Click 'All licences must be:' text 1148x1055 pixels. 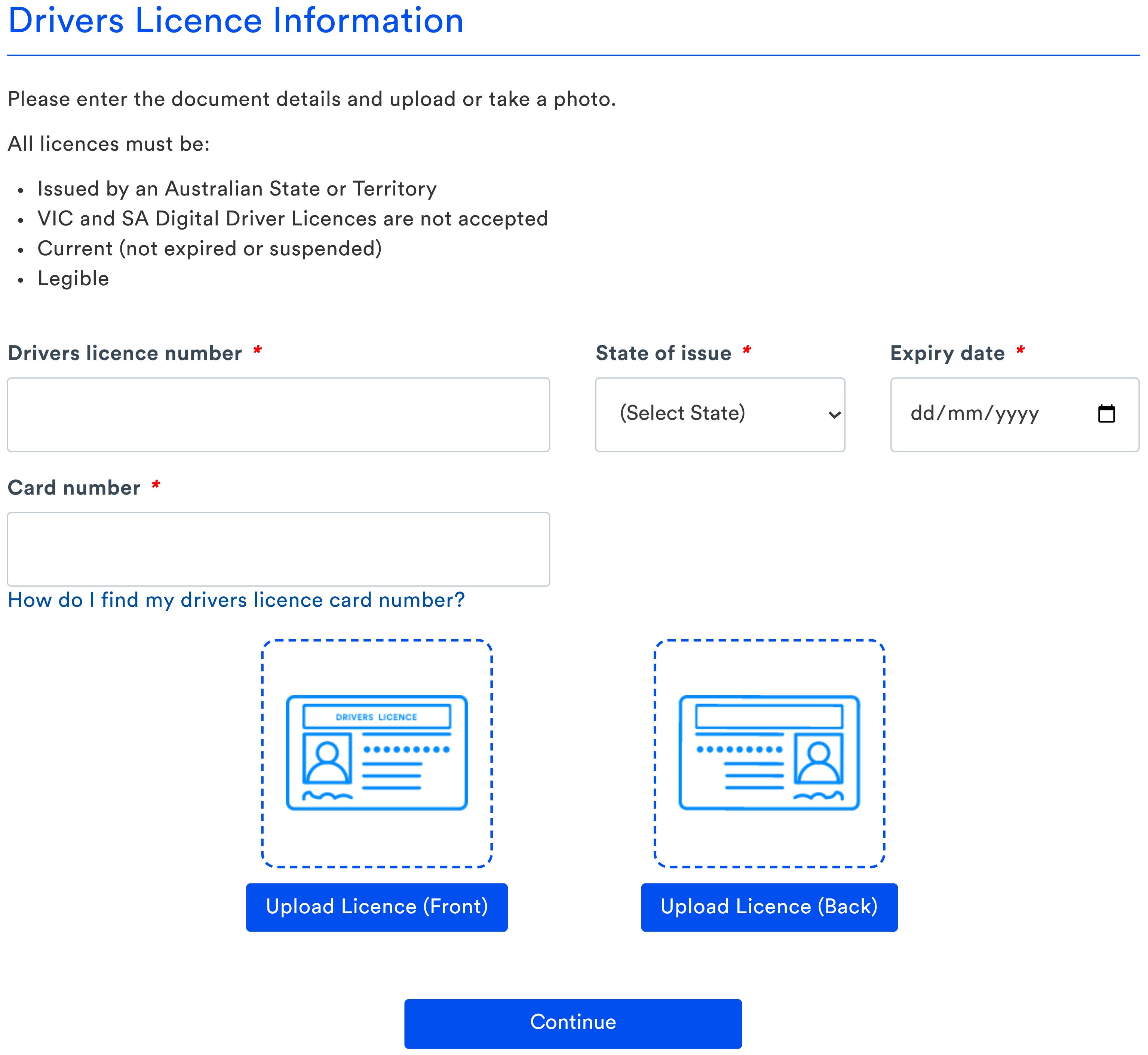109,144
